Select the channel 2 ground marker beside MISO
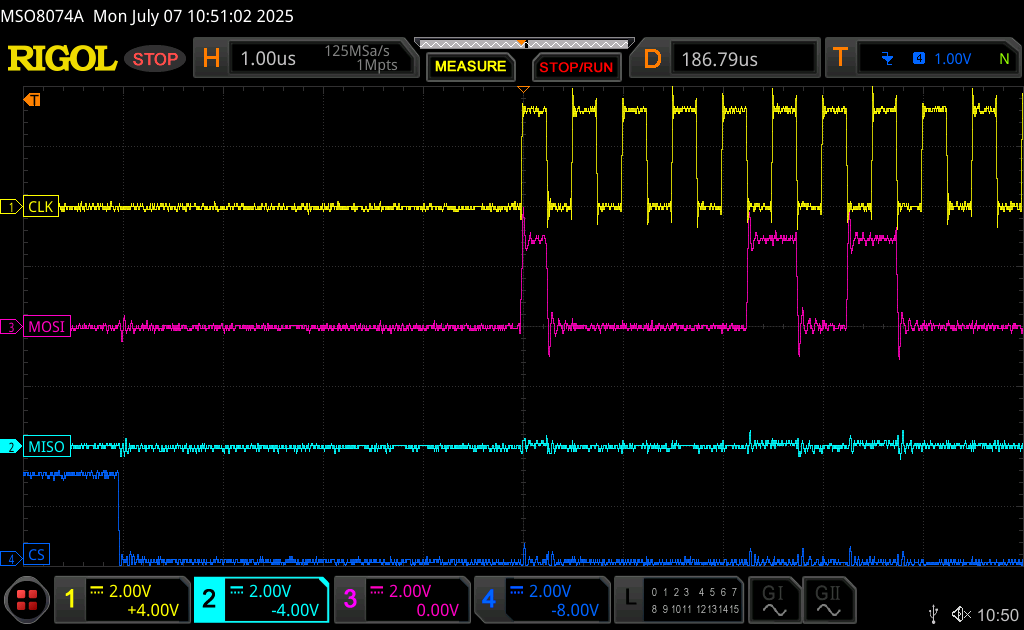Screen dimensions: 1024x630 point(11,447)
